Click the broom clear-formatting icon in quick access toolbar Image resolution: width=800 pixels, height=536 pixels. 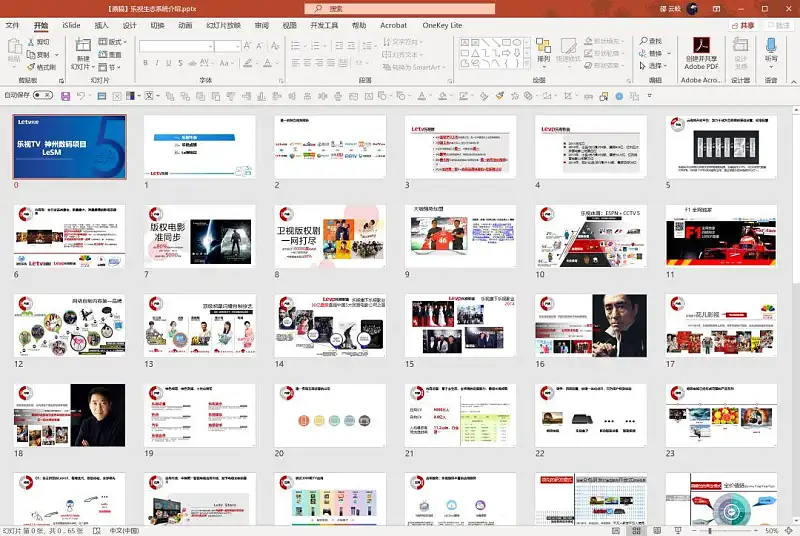(499, 95)
